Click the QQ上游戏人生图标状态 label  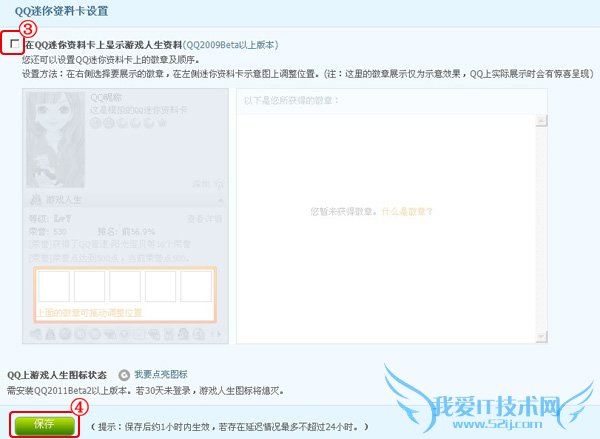(57, 375)
